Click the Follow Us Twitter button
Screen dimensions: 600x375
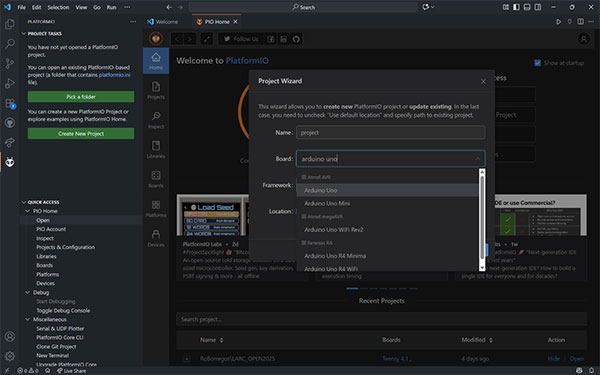[x=241, y=39]
